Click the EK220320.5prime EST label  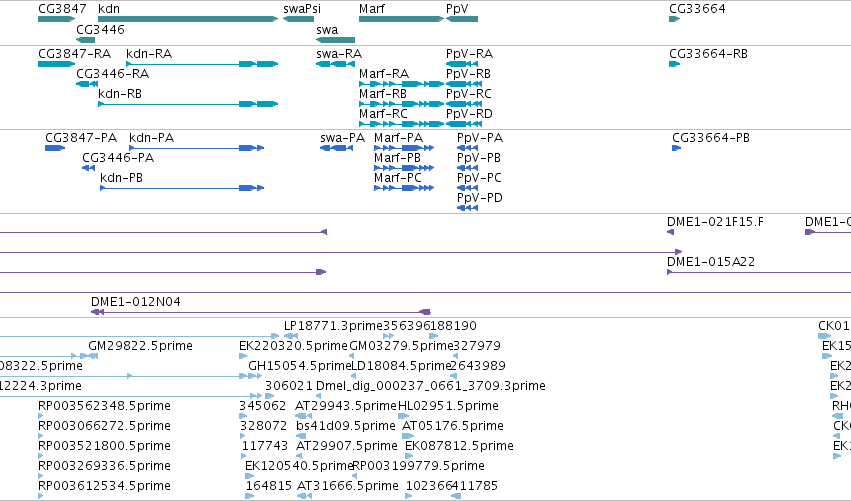[x=293, y=346]
